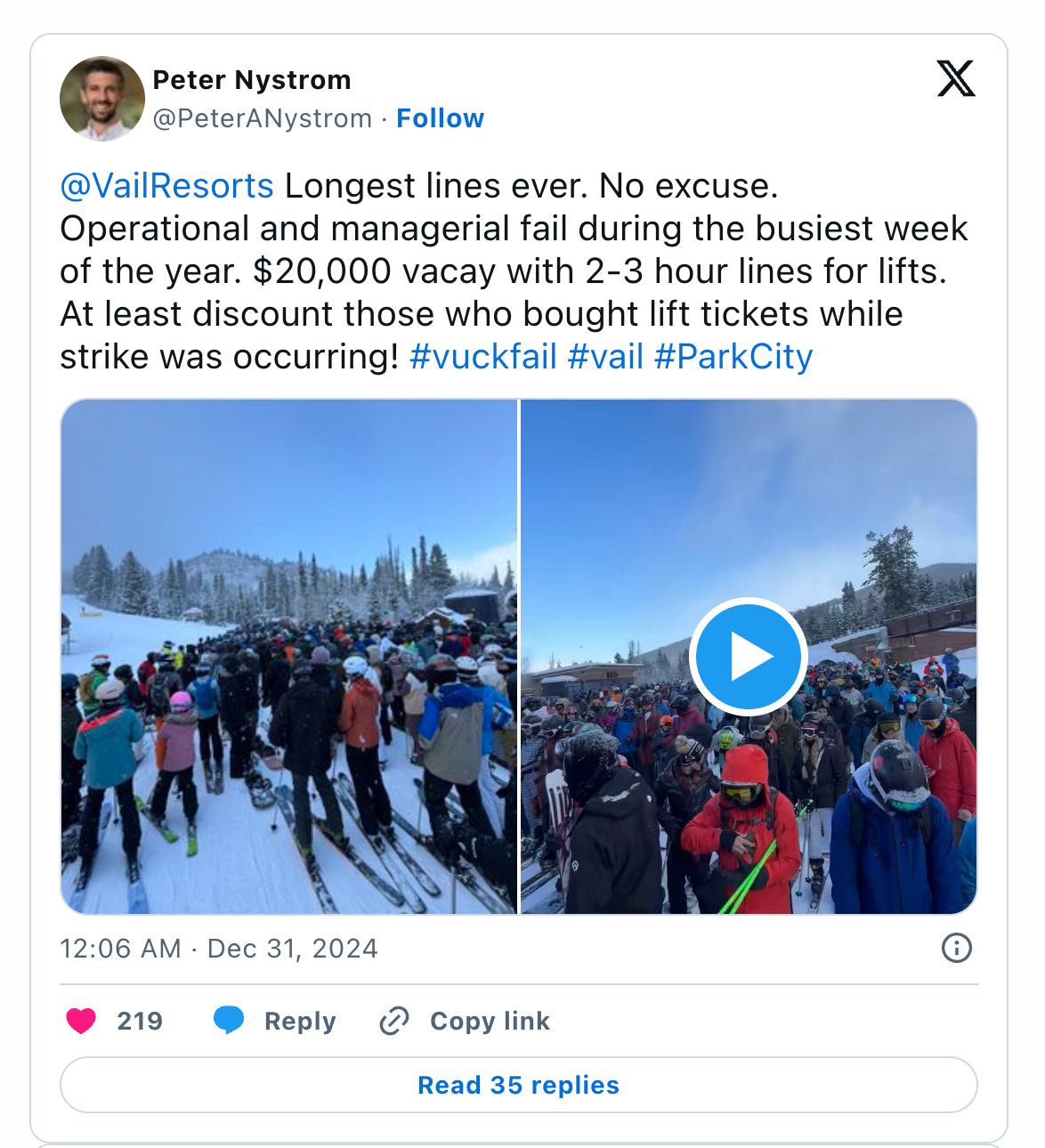Click the info circle icon

(957, 948)
